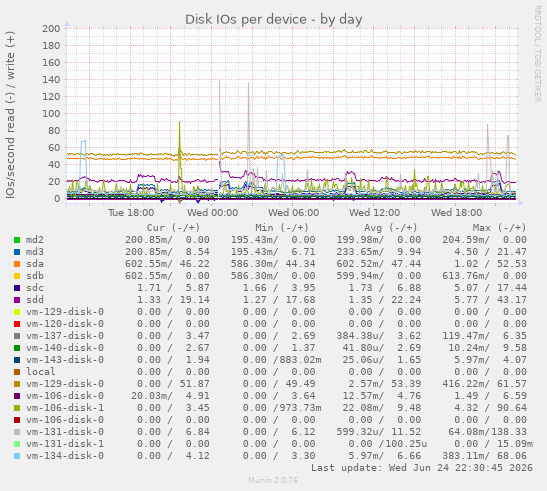Screen dimensions: 547x491
Task: Click the 'Disk IOs per device - by day' title
Action: pos(274,20)
